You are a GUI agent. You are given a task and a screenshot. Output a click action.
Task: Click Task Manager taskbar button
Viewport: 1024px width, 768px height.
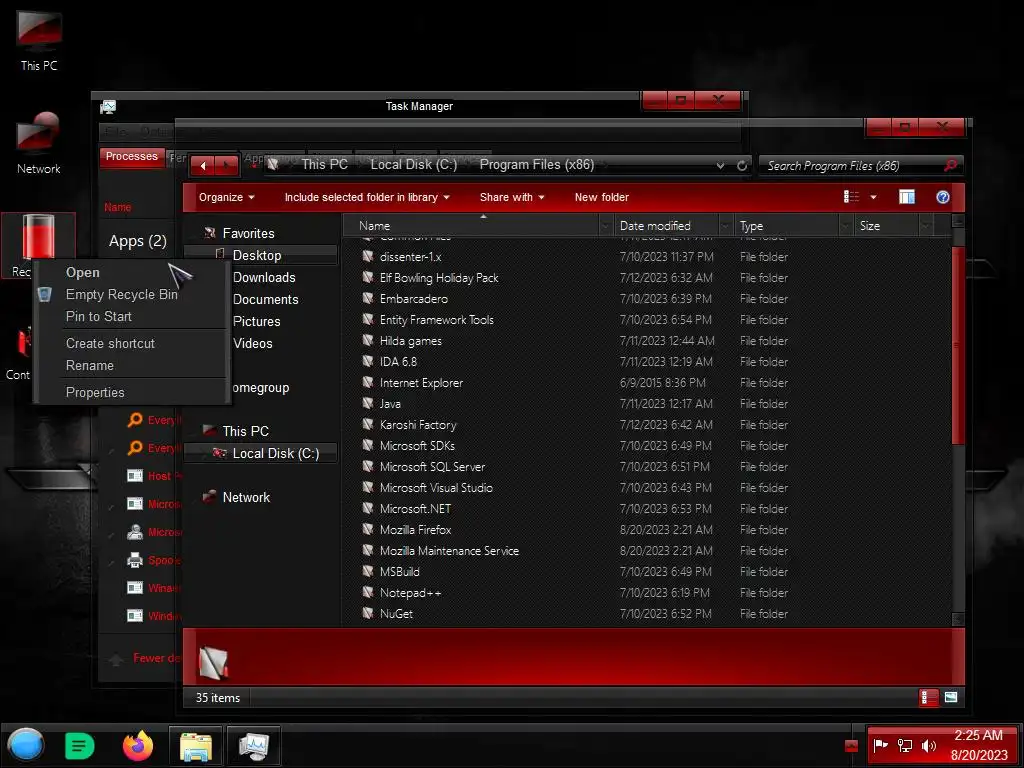(253, 746)
